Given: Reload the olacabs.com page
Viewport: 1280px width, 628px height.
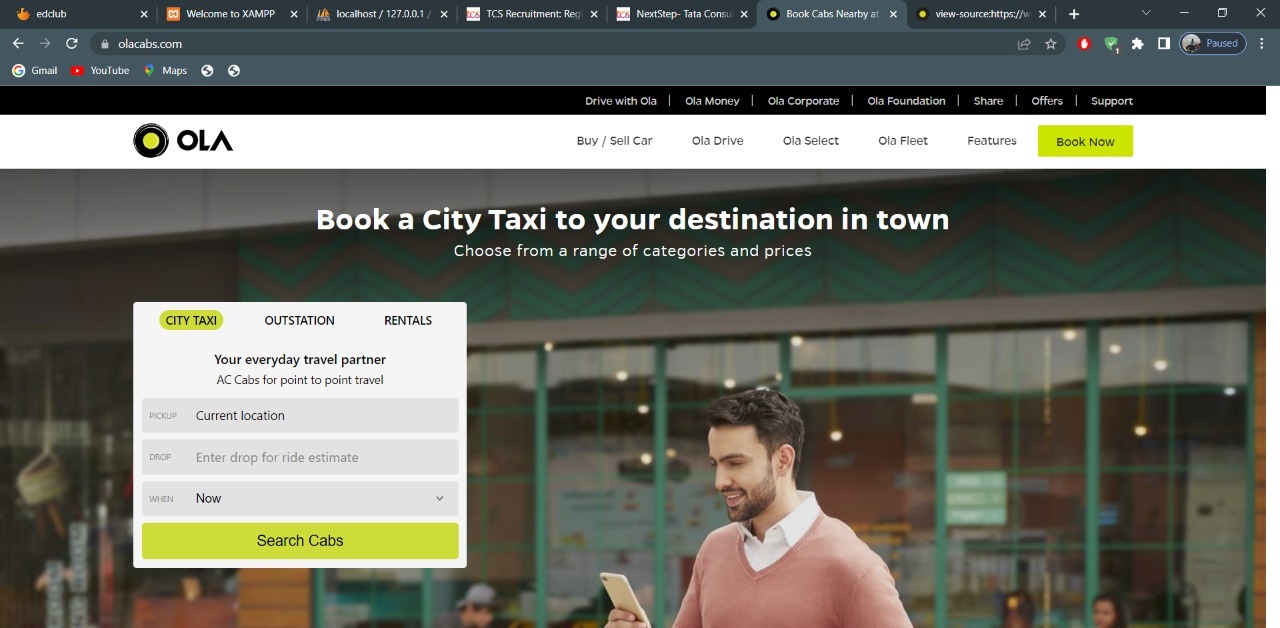Looking at the screenshot, I should pyautogui.click(x=72, y=44).
